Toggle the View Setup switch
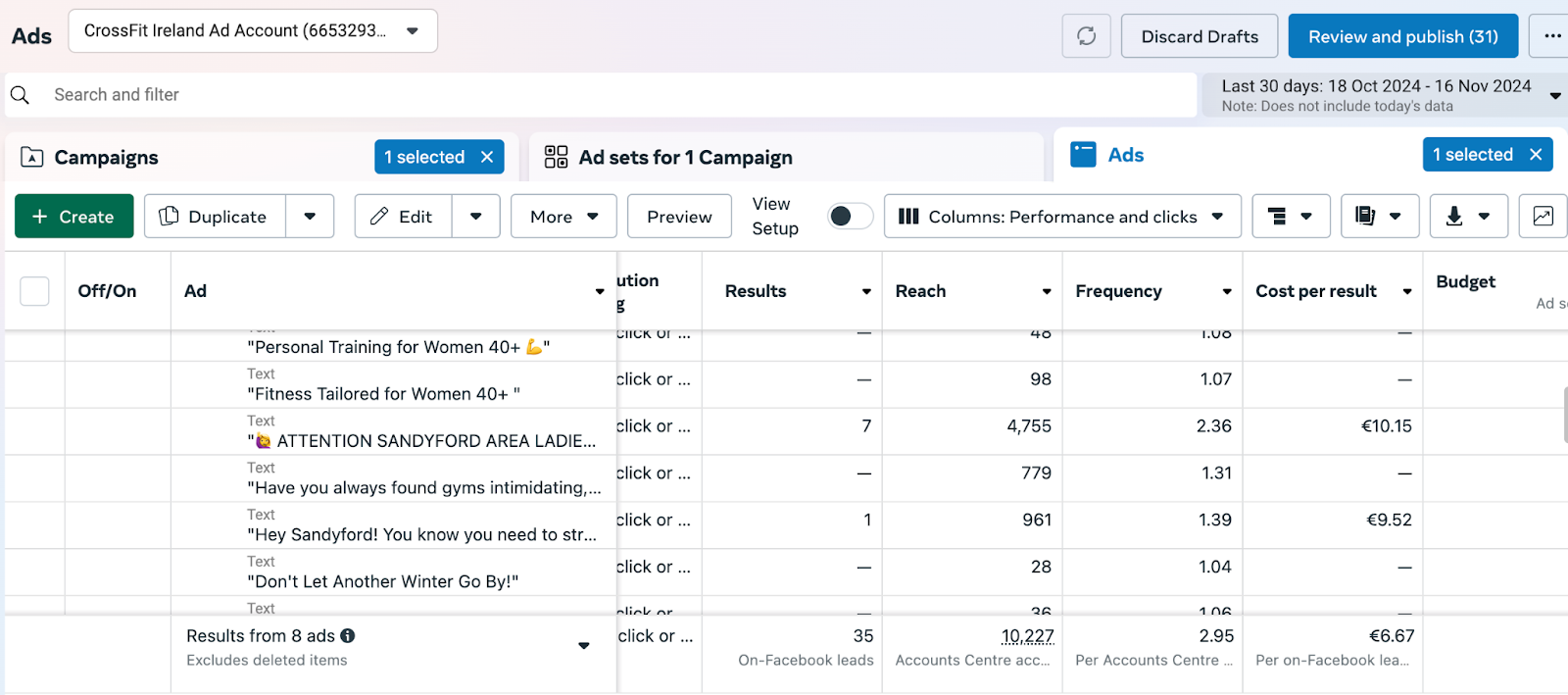 [x=850, y=217]
